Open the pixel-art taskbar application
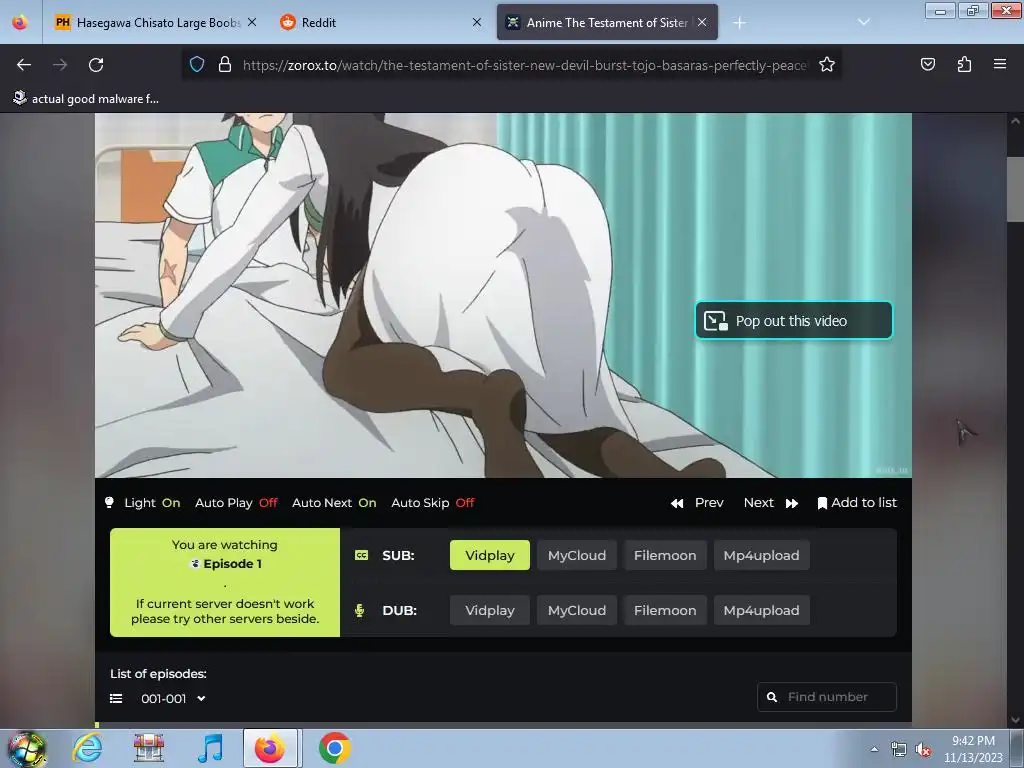The height and width of the screenshot is (768, 1024). pos(149,748)
